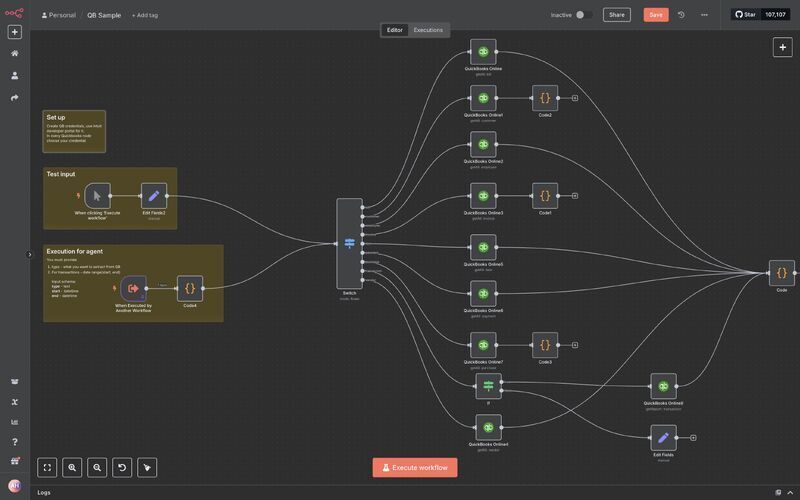Select the final Code node

782,273
